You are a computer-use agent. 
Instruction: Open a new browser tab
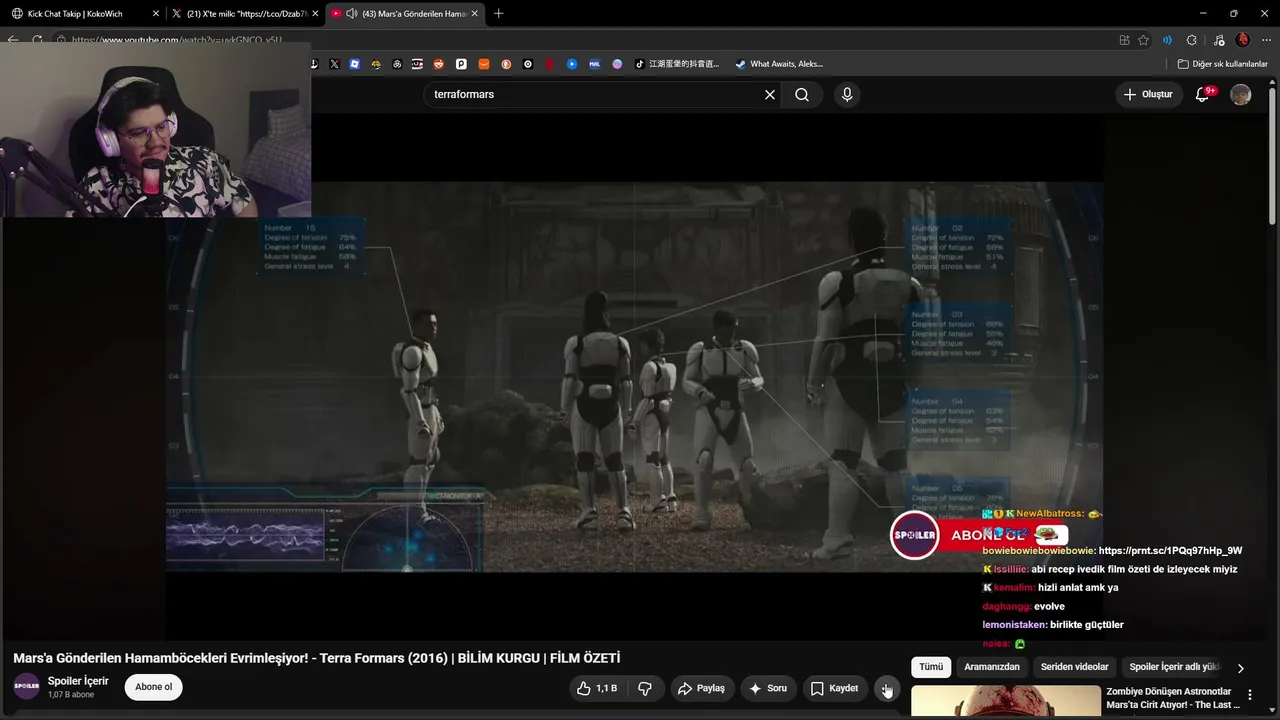point(499,14)
